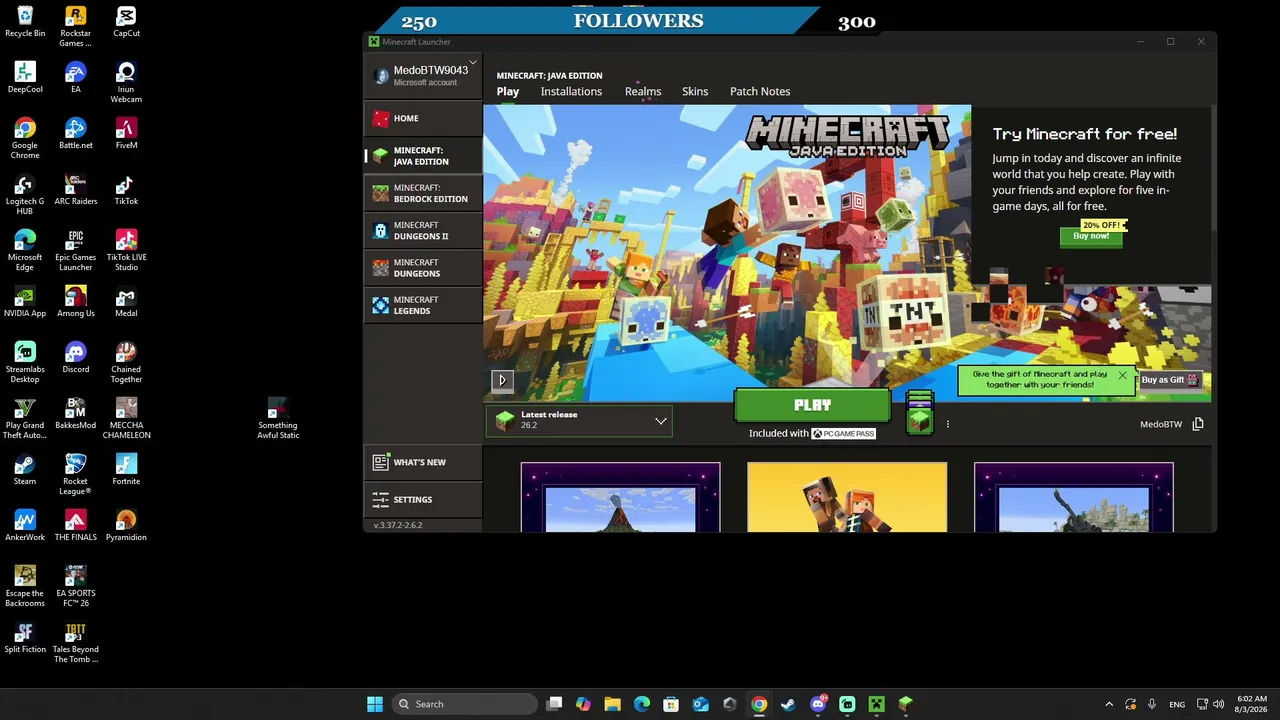
Task: Copy the MedoBTW username icon
Action: (1198, 424)
